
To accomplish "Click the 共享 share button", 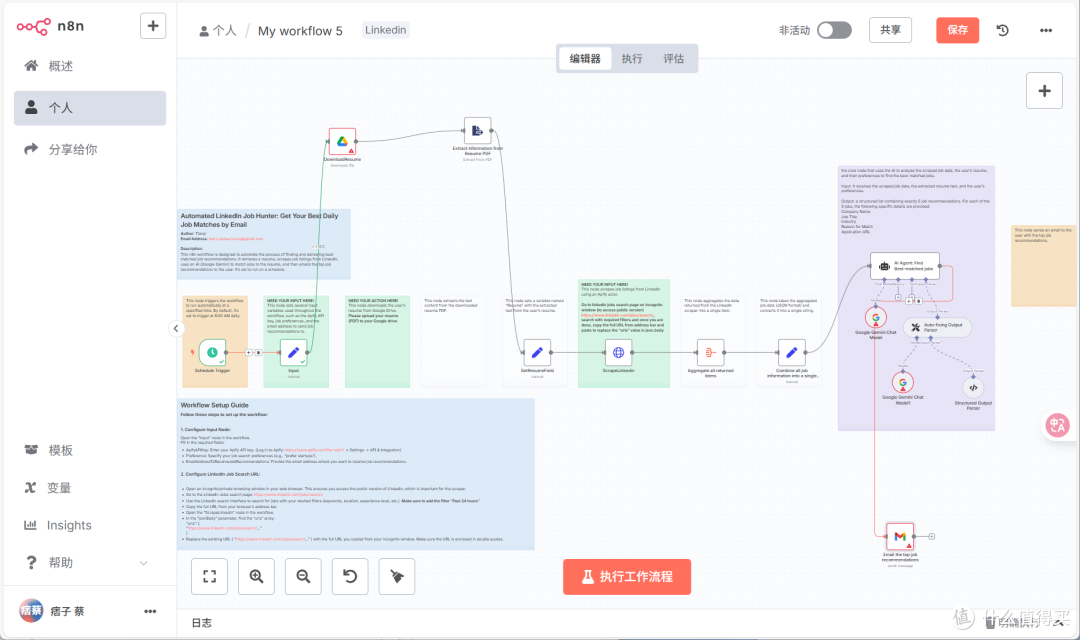I will [x=890, y=30].
